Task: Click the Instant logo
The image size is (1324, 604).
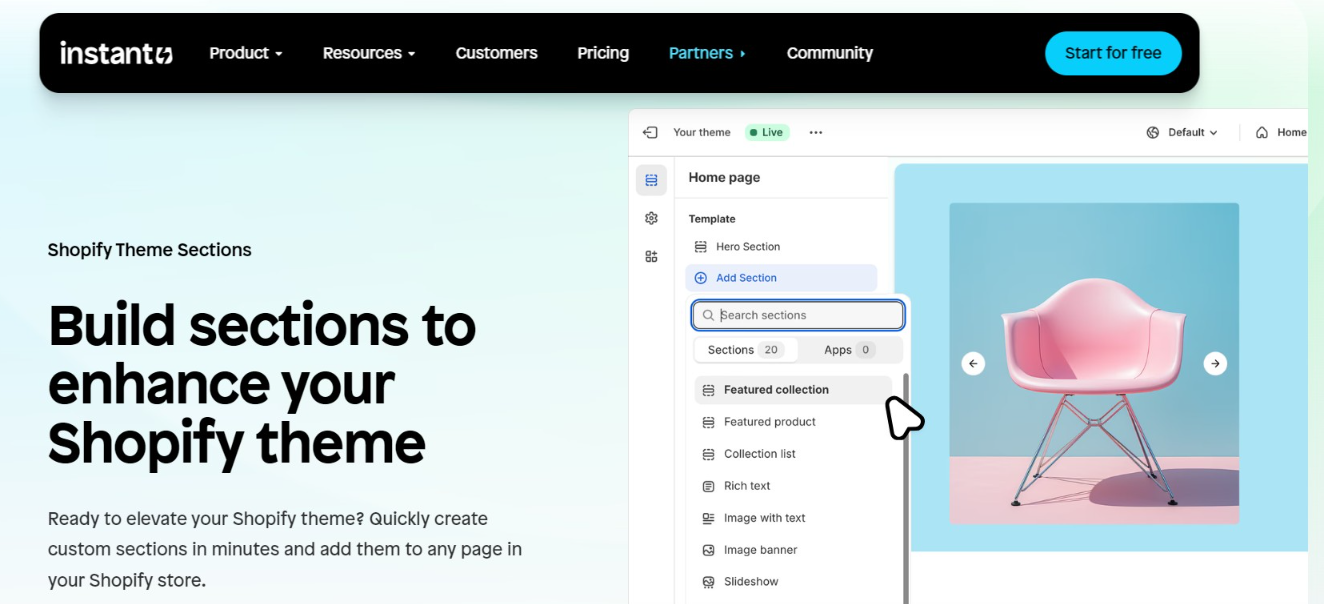Action: (116, 53)
